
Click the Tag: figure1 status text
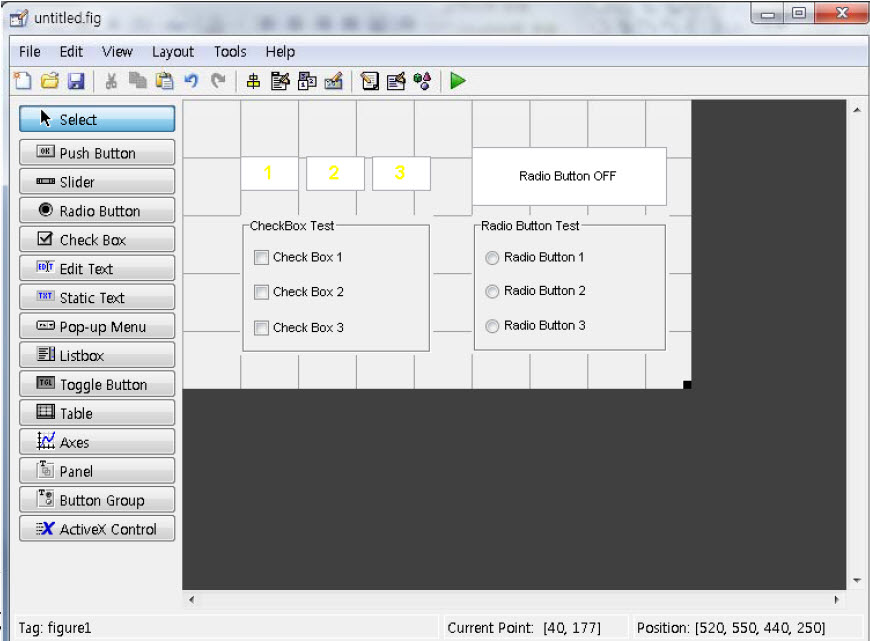coord(54,628)
